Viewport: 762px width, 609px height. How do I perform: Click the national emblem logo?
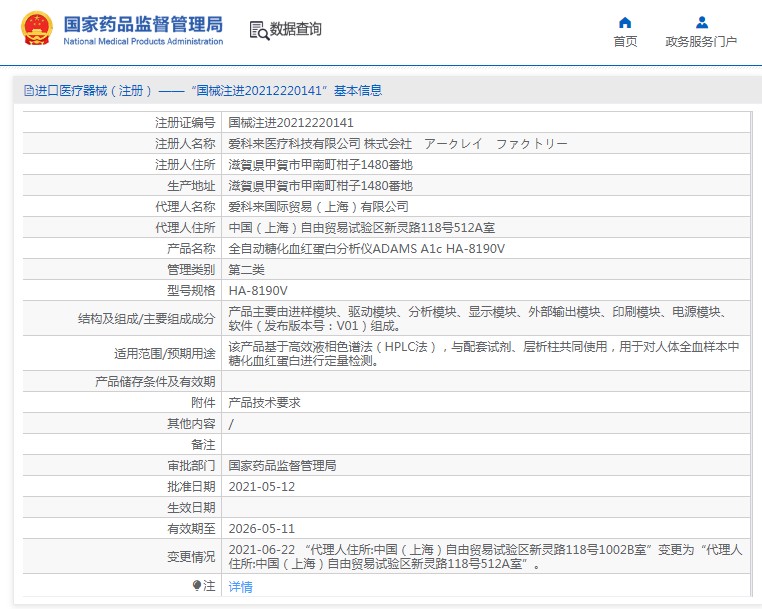tap(37, 30)
